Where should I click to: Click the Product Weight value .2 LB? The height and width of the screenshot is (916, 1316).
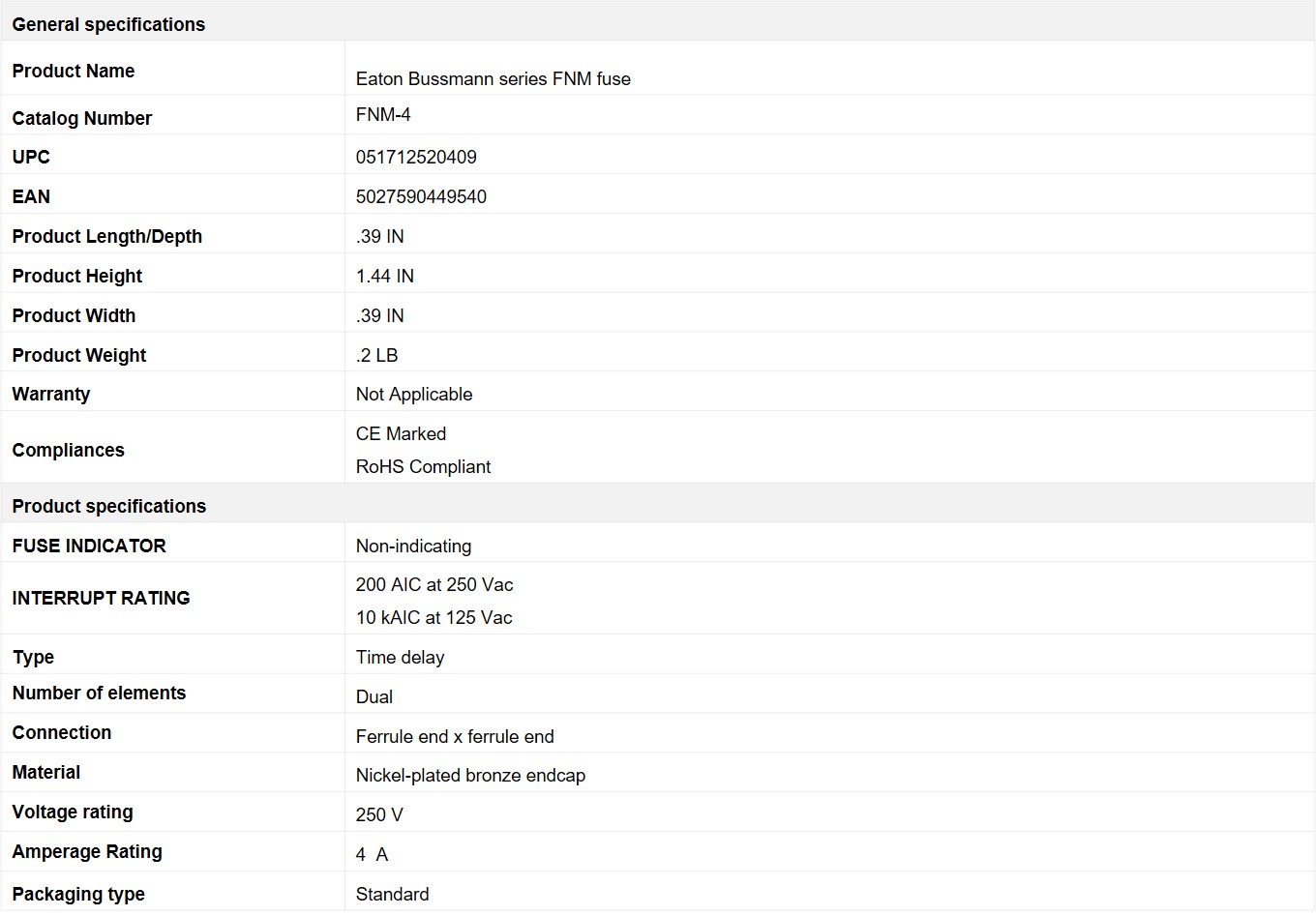click(376, 356)
